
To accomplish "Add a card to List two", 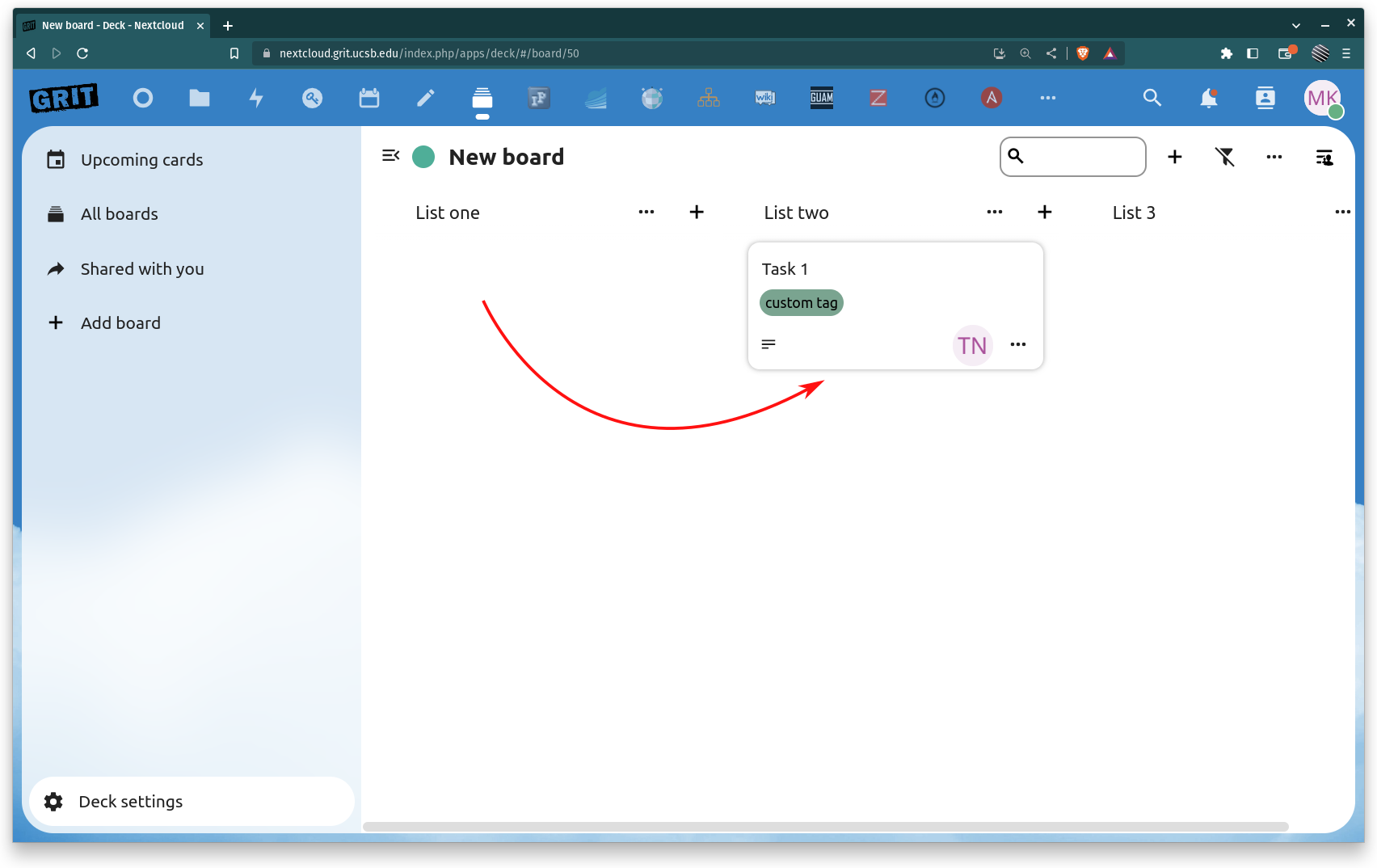I will pyautogui.click(x=1045, y=212).
